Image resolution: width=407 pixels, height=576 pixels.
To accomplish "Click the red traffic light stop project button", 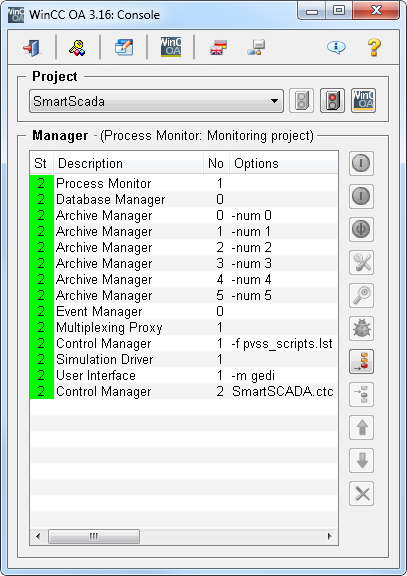I will coord(332,101).
